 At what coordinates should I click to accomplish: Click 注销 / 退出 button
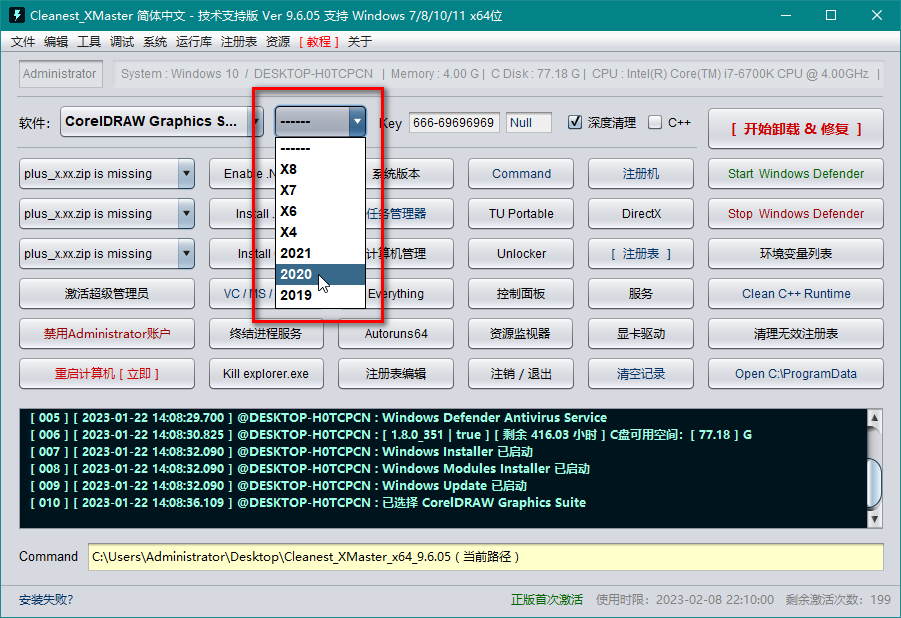point(521,374)
